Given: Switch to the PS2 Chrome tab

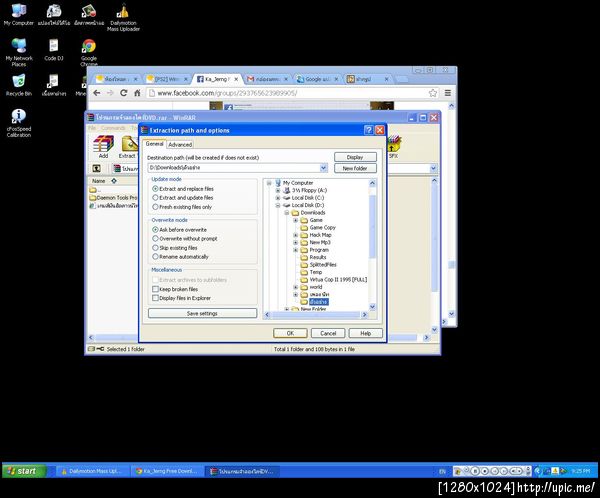Looking at the screenshot, I should point(167,79).
